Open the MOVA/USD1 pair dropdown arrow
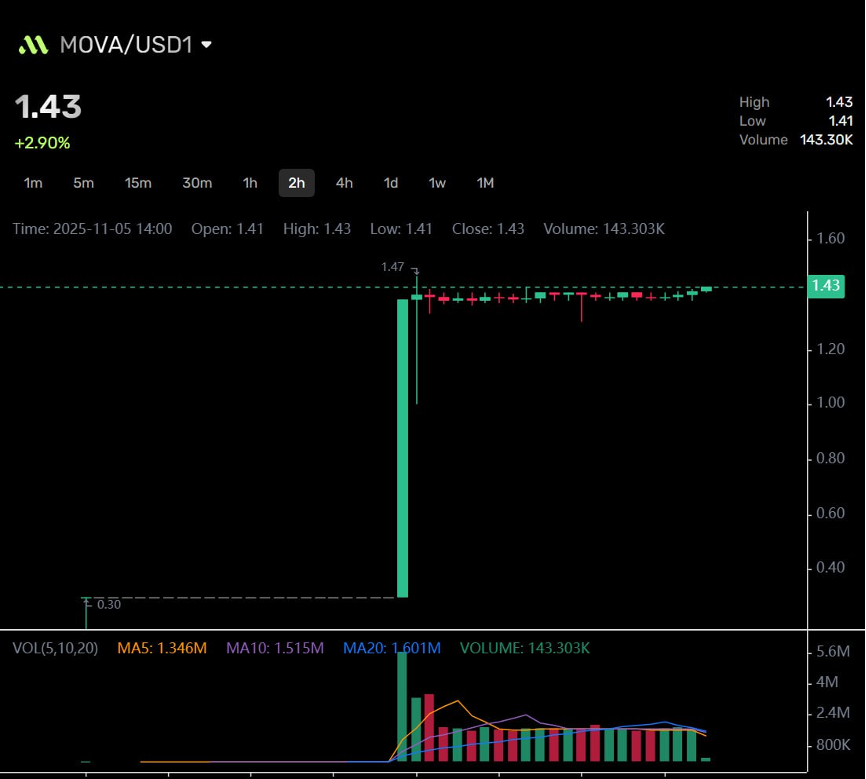This screenshot has width=866, height=779. (207, 45)
